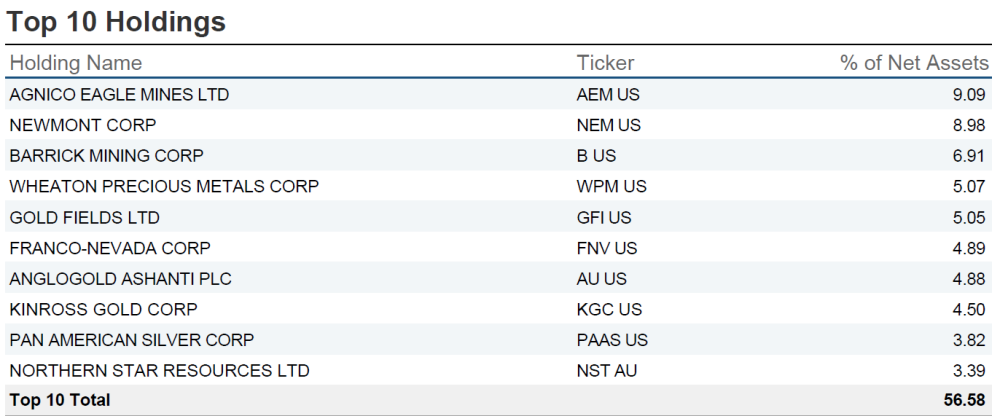
Task: Click the AEM US ticker
Action: 608,95
